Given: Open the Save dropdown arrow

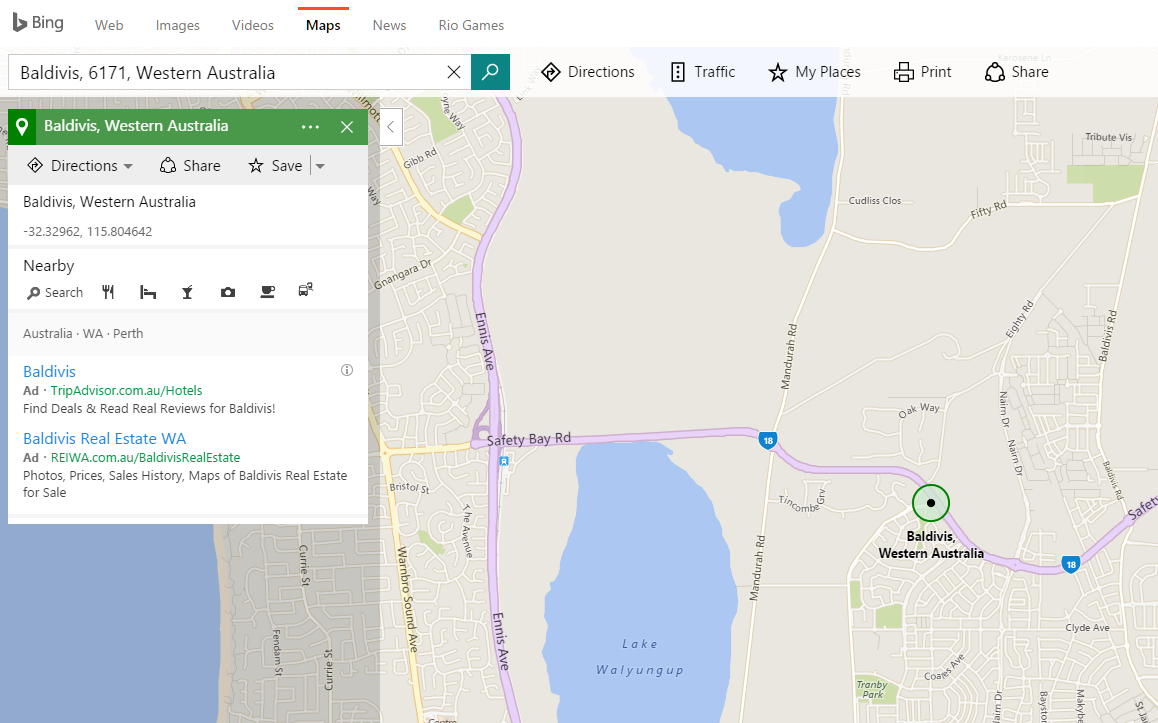Looking at the screenshot, I should pos(320,166).
